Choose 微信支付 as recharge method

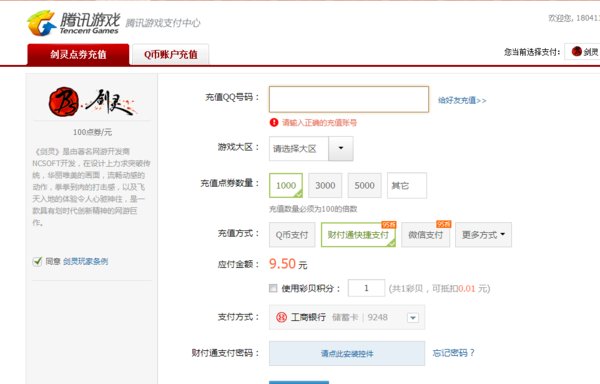pos(426,234)
